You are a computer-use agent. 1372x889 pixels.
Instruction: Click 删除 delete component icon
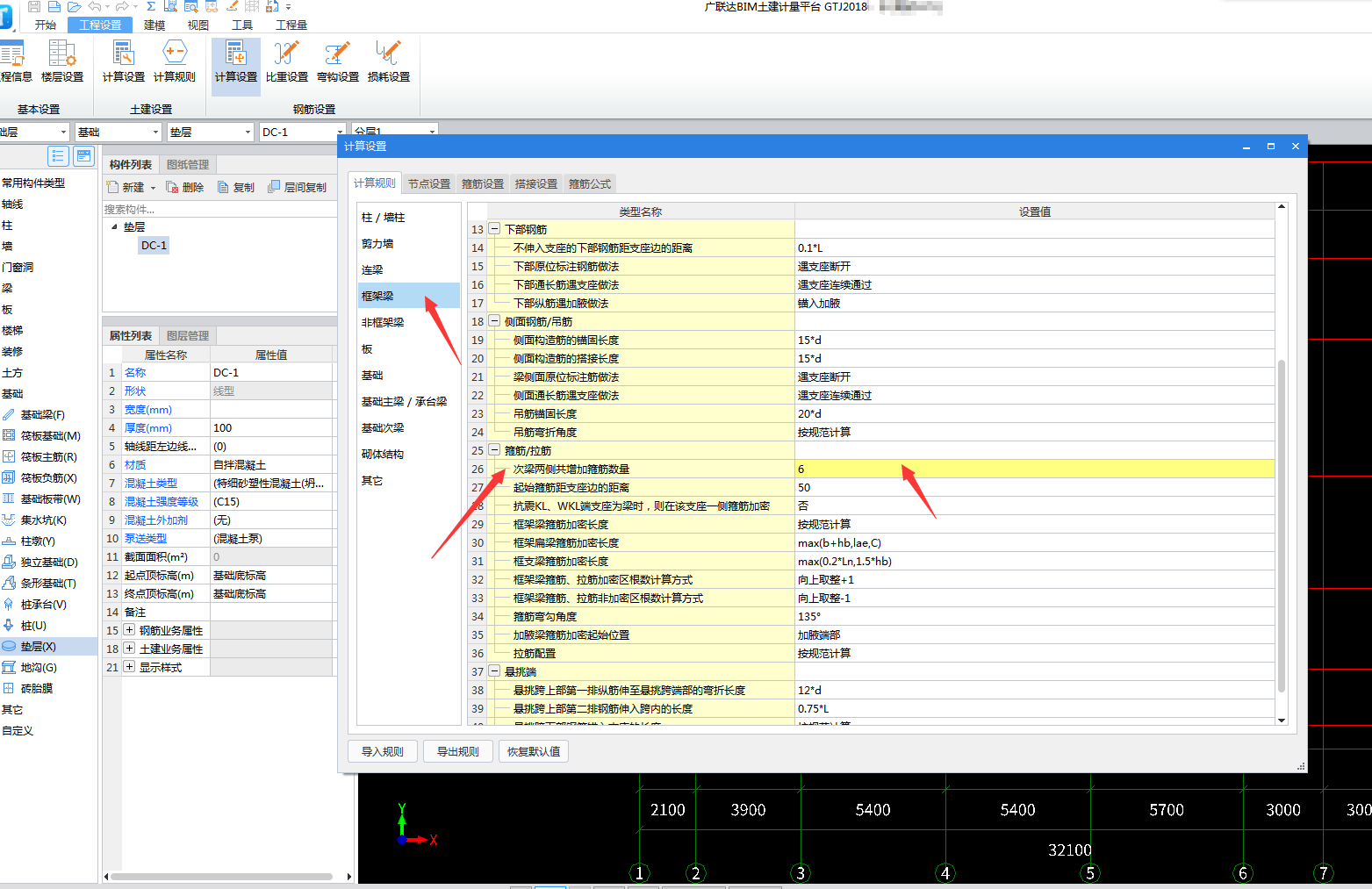(184, 187)
